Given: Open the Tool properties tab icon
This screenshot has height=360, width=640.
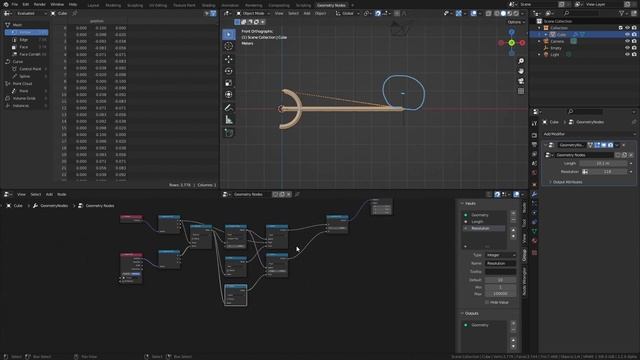Looking at the screenshot, I should point(534,124).
